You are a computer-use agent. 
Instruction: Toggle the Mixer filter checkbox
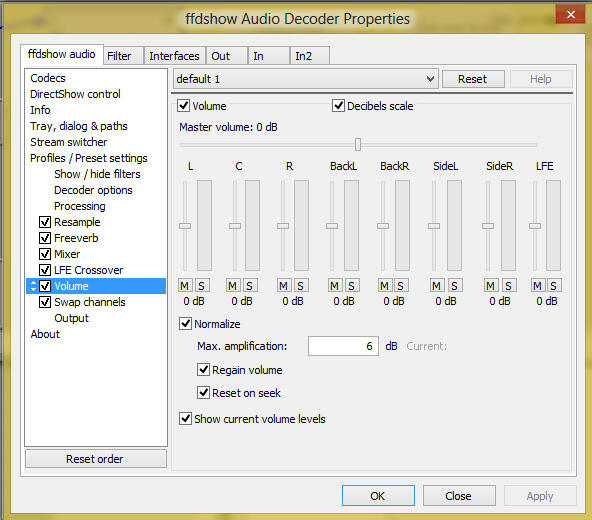(45, 254)
